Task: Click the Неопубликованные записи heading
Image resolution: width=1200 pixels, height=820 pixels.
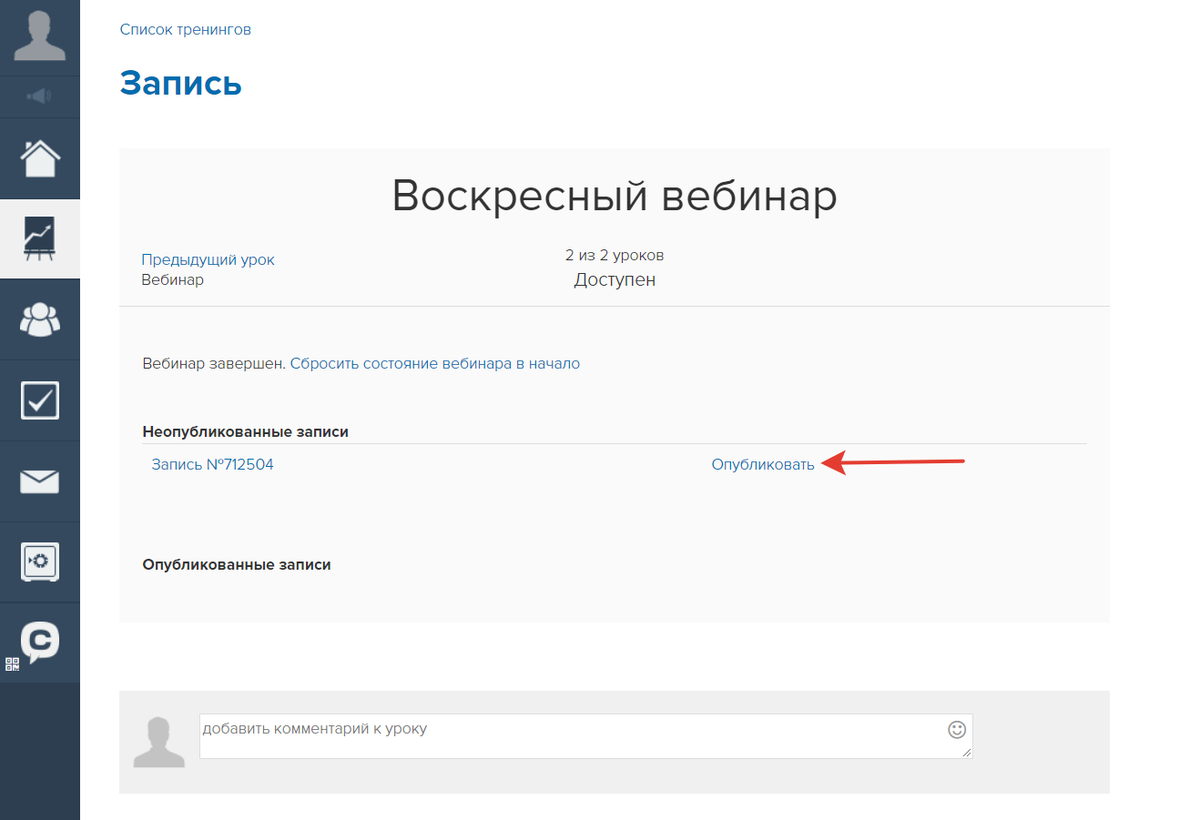Action: pos(246,432)
